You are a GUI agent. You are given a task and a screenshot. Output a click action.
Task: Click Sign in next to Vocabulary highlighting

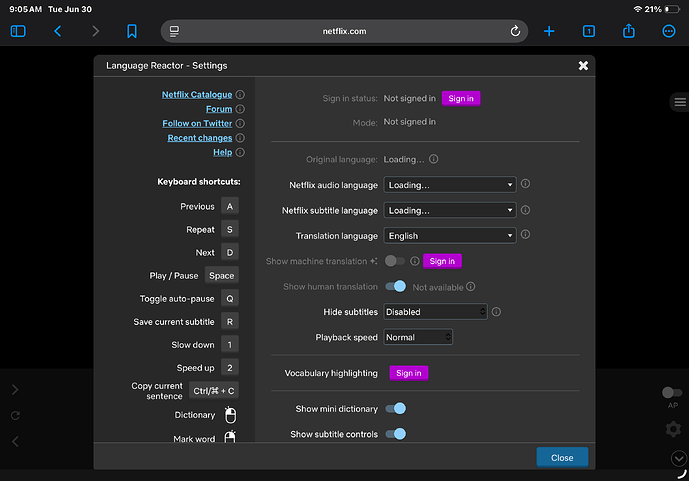coord(409,373)
